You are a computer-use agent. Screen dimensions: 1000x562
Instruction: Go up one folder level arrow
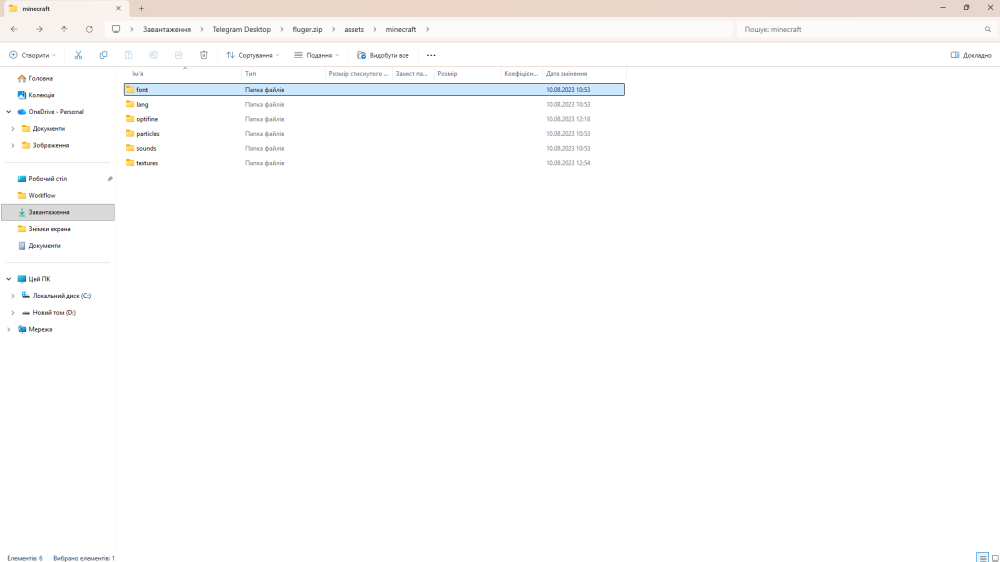click(64, 29)
